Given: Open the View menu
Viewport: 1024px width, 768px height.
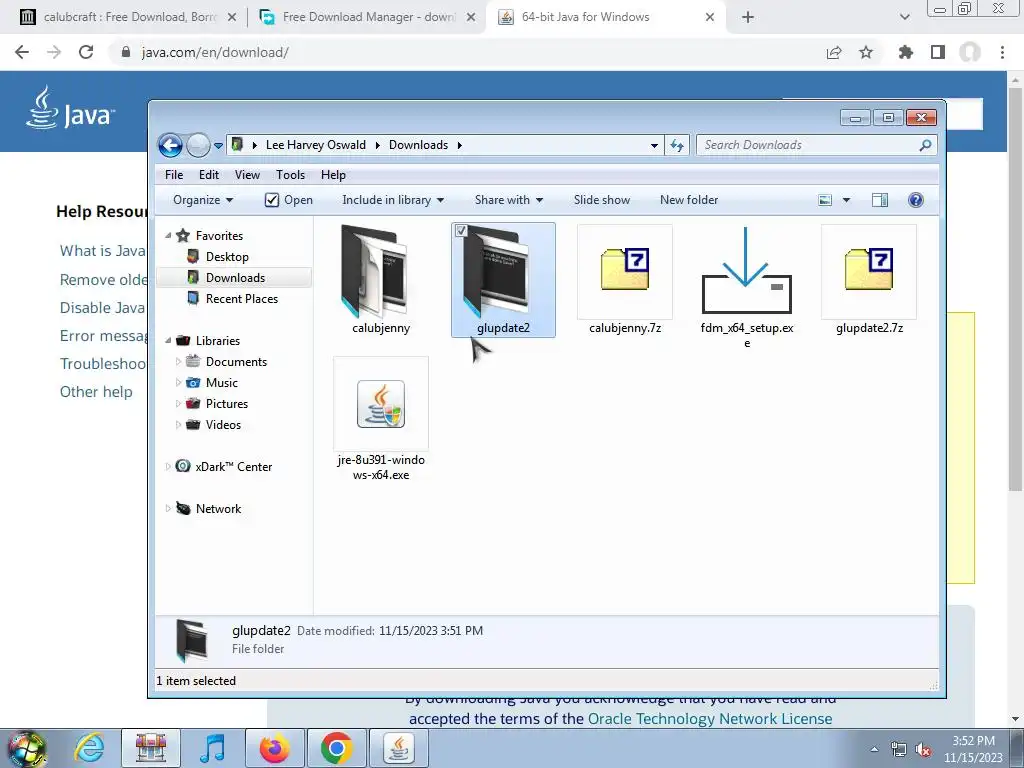Looking at the screenshot, I should coord(247,175).
